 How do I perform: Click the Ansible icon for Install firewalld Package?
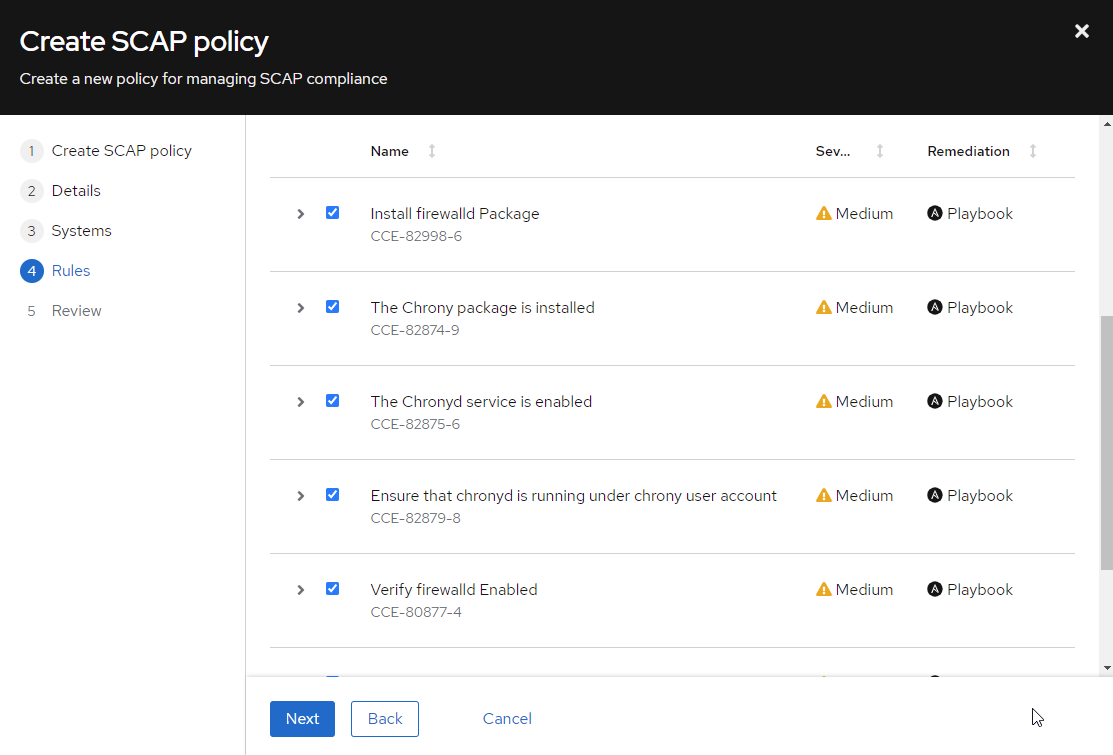pyautogui.click(x=935, y=213)
